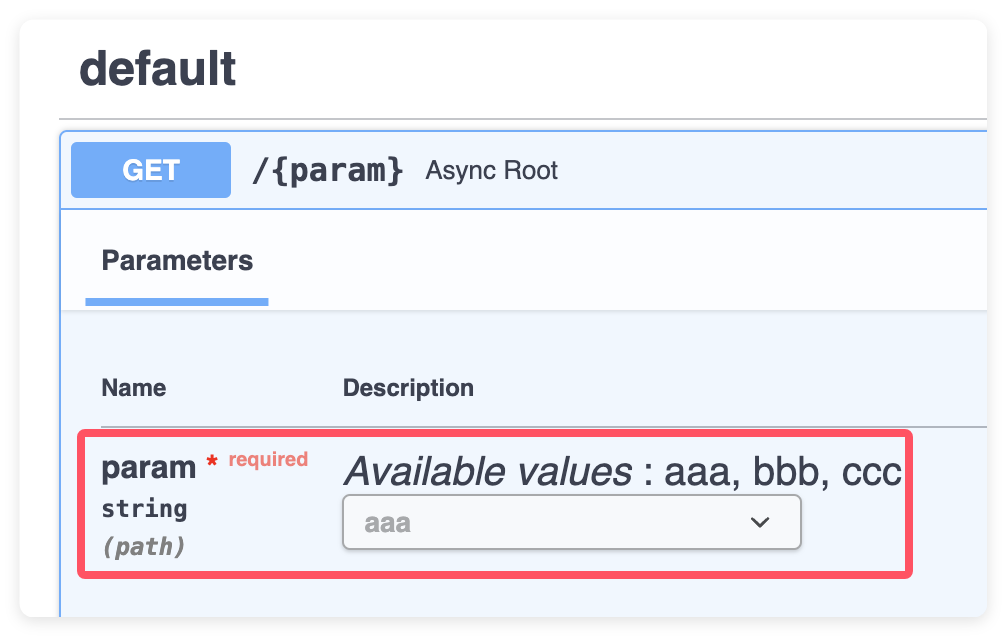Click the red required asterisk
This screenshot has height=636, width=1006.
[x=212, y=463]
